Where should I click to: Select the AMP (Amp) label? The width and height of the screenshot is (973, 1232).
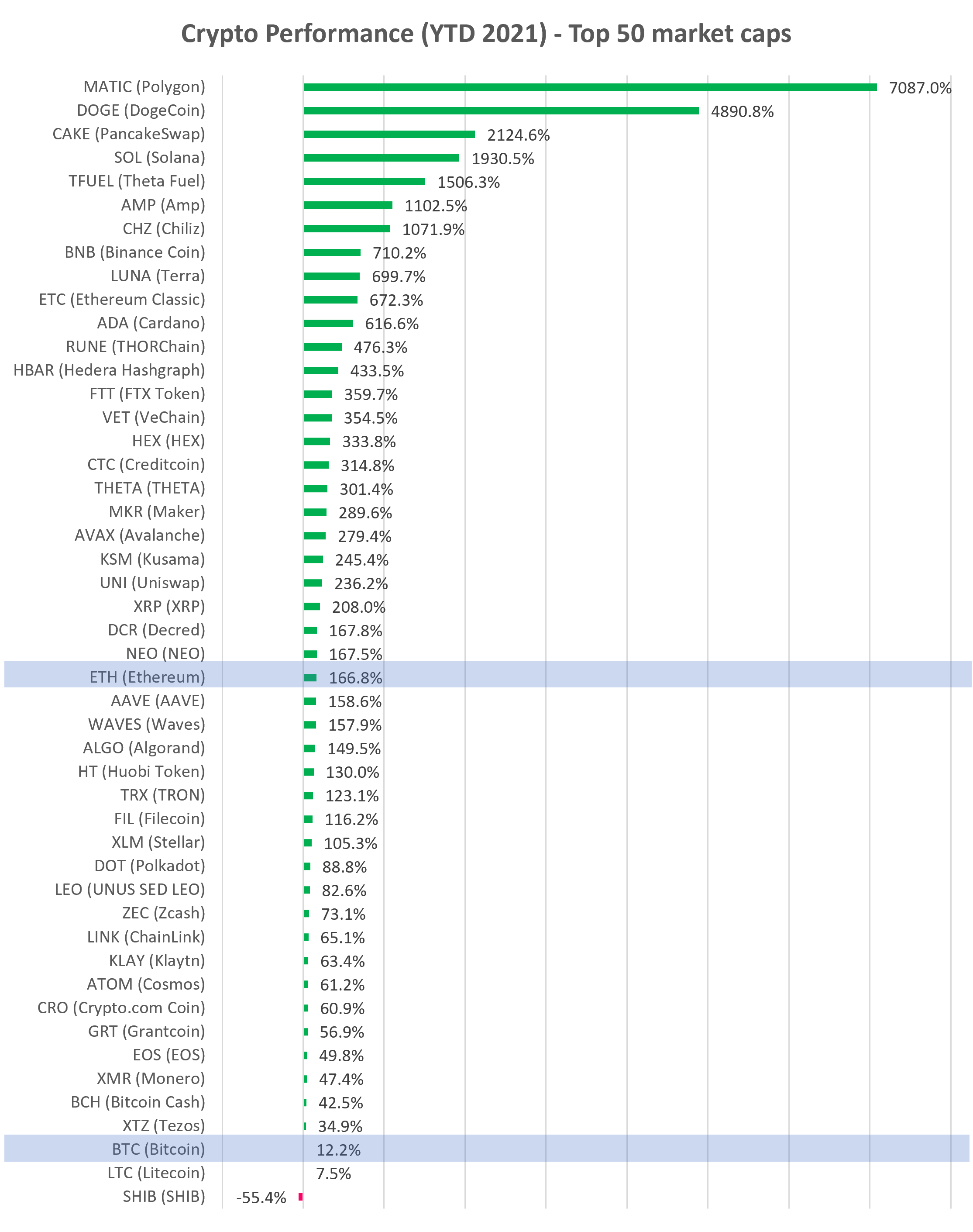pos(163,204)
